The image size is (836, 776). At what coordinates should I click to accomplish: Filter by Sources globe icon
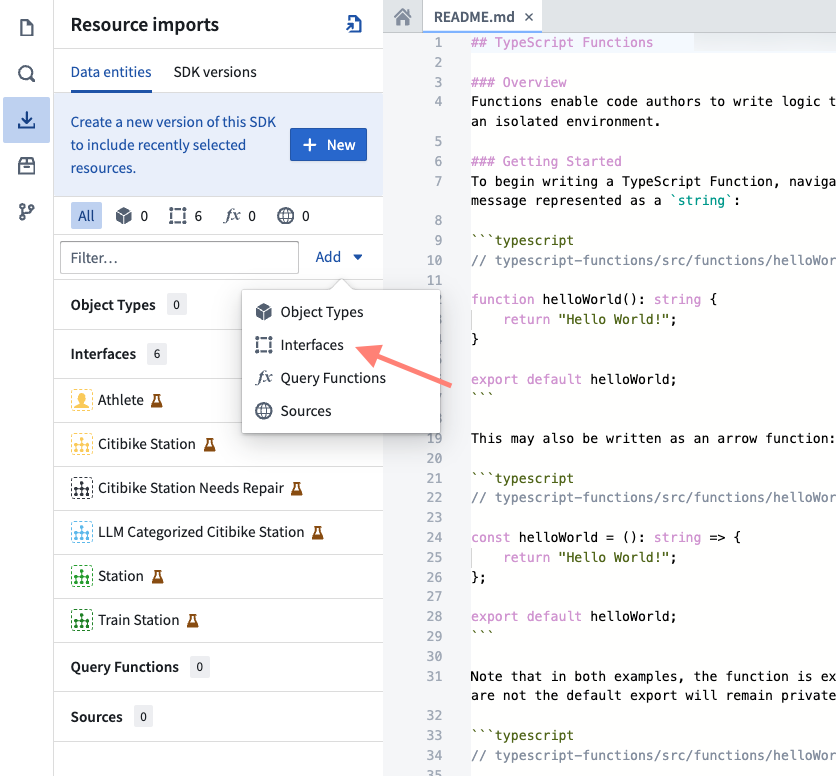tap(293, 216)
